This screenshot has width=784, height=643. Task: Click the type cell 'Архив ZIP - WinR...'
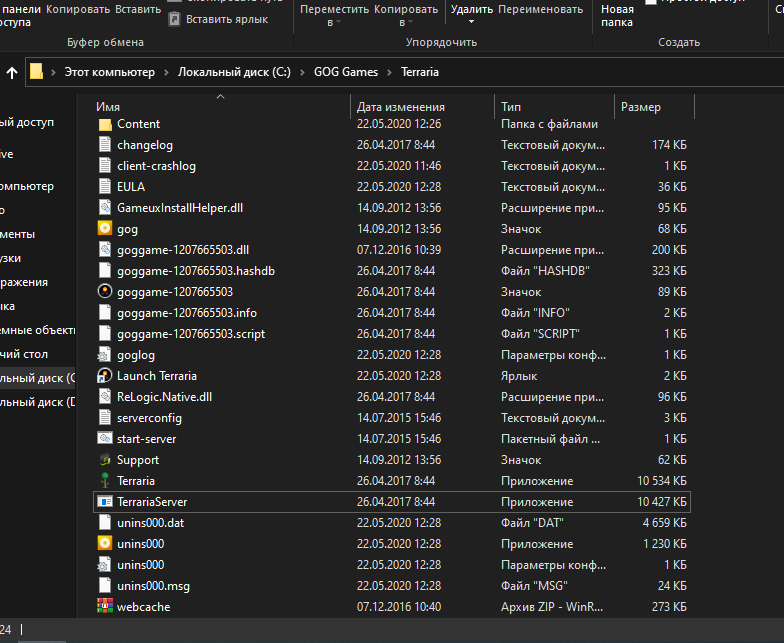coord(552,607)
